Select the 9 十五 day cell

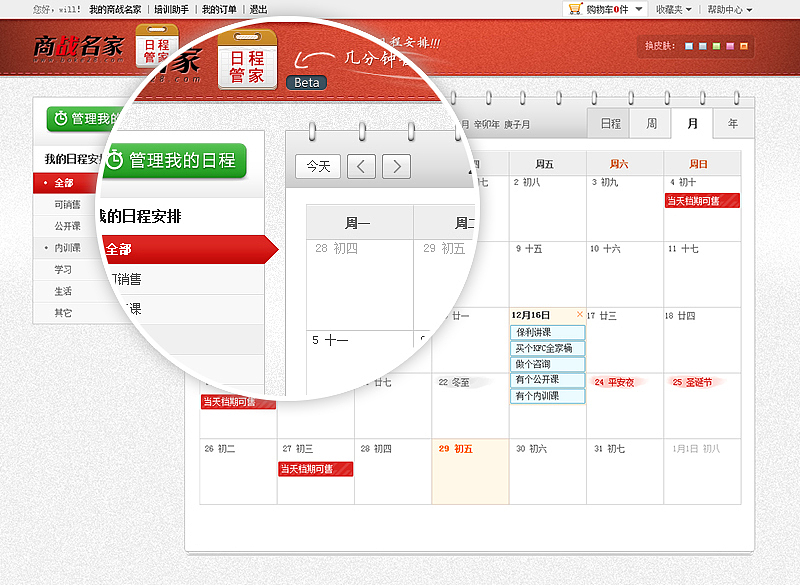click(547, 274)
